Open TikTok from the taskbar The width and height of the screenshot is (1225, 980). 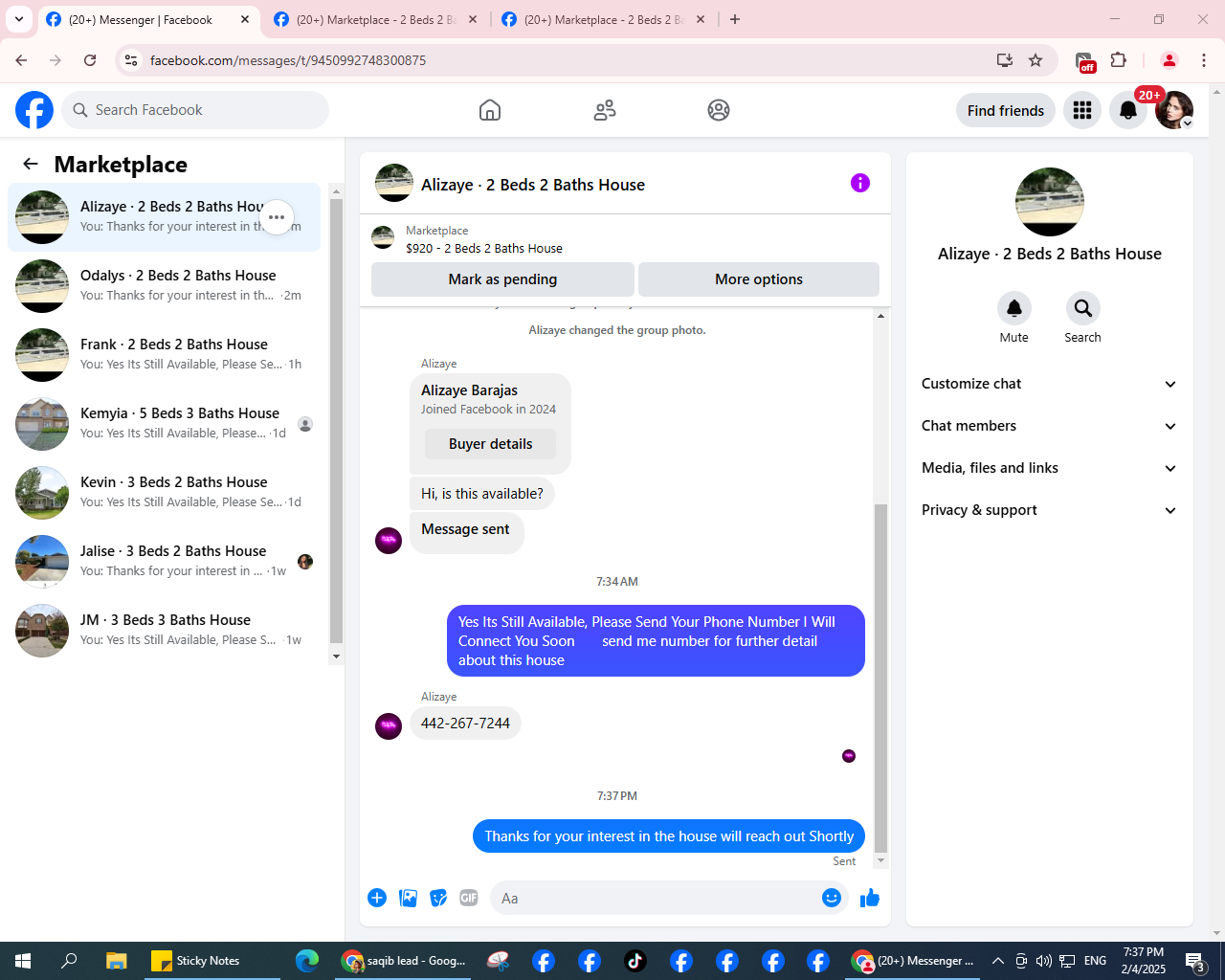click(635, 961)
